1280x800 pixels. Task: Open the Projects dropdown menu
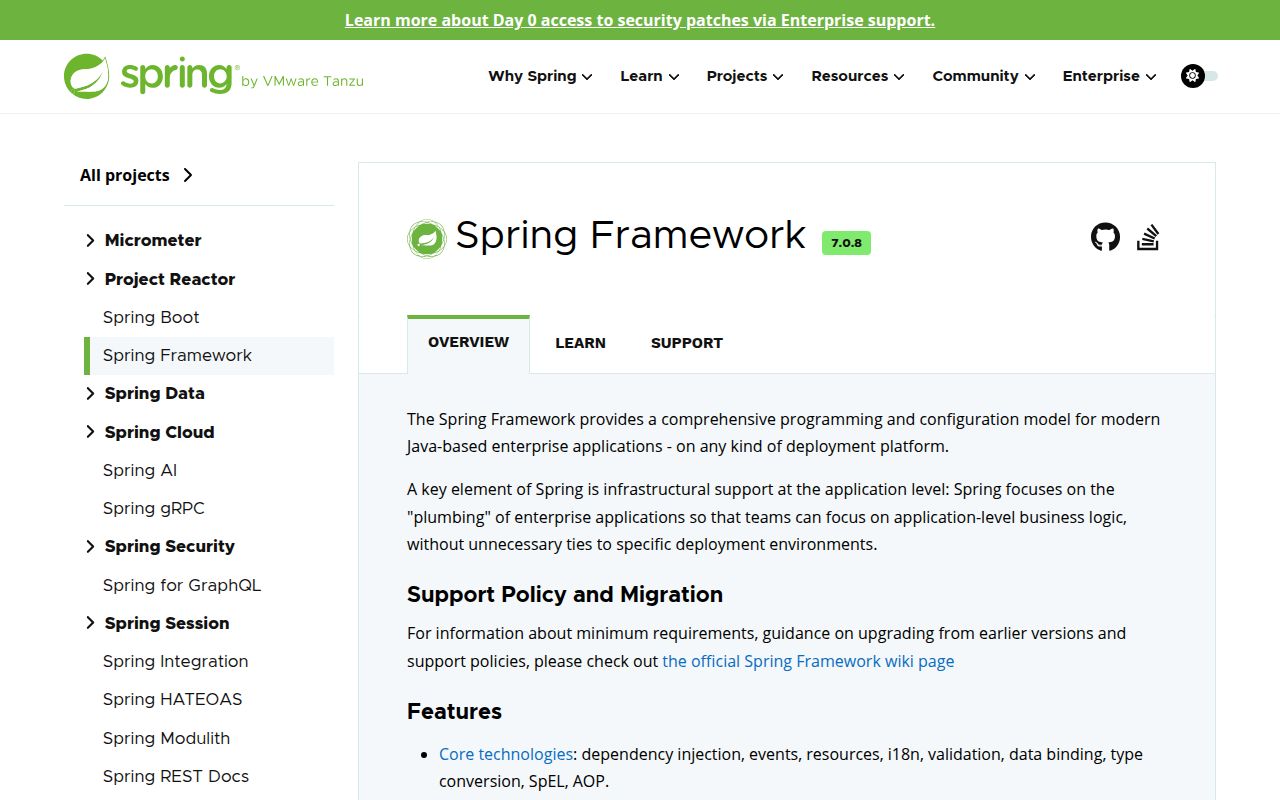745,76
